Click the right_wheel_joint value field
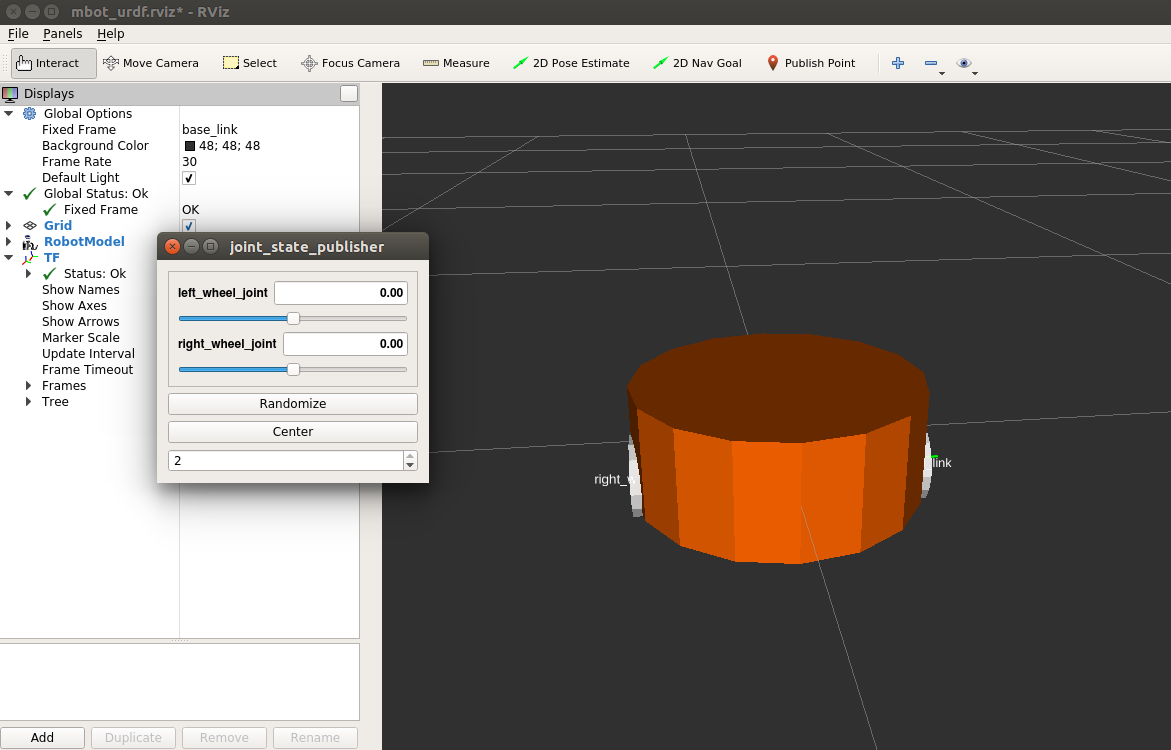 345,344
